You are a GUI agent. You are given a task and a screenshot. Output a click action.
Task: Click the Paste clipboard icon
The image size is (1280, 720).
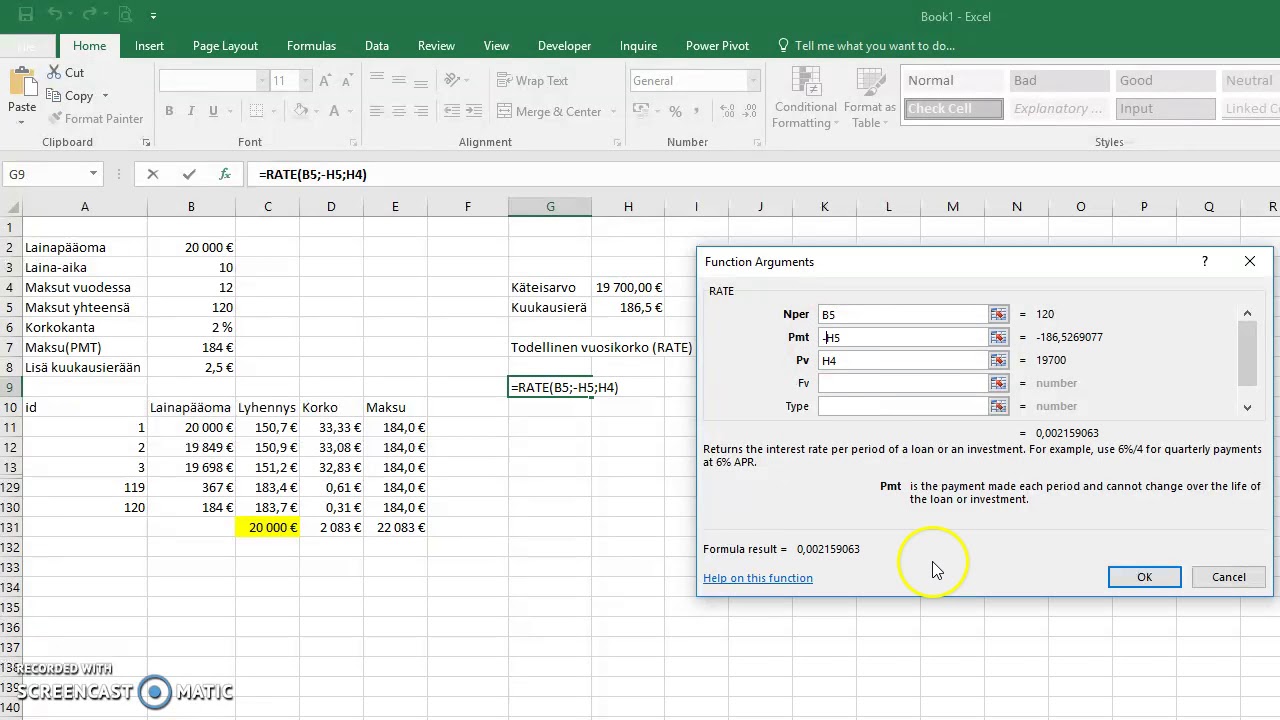[x=22, y=85]
